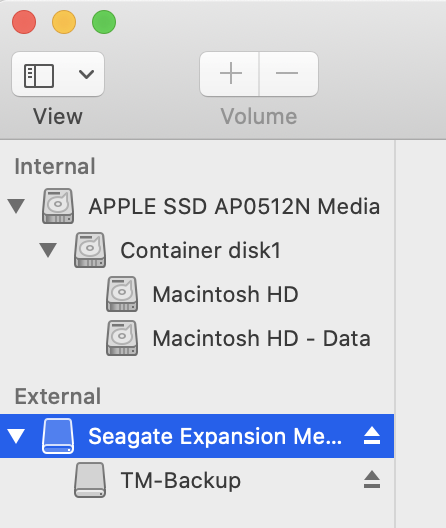The image size is (446, 528).
Task: Collapse the Seagate Expansion disk triangle
Action: point(16,436)
